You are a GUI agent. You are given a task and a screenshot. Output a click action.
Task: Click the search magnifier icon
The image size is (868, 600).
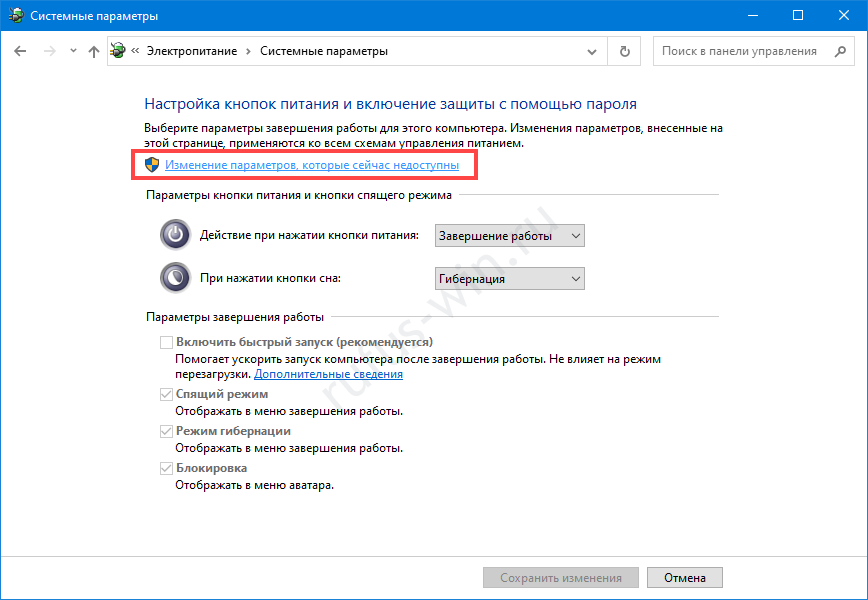point(840,51)
